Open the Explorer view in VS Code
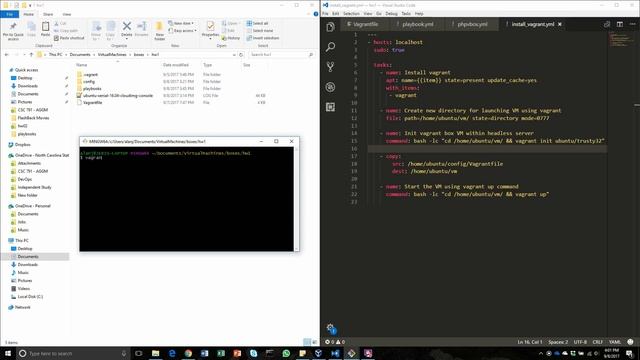Image resolution: width=640 pixels, height=360 pixels. 330,27
